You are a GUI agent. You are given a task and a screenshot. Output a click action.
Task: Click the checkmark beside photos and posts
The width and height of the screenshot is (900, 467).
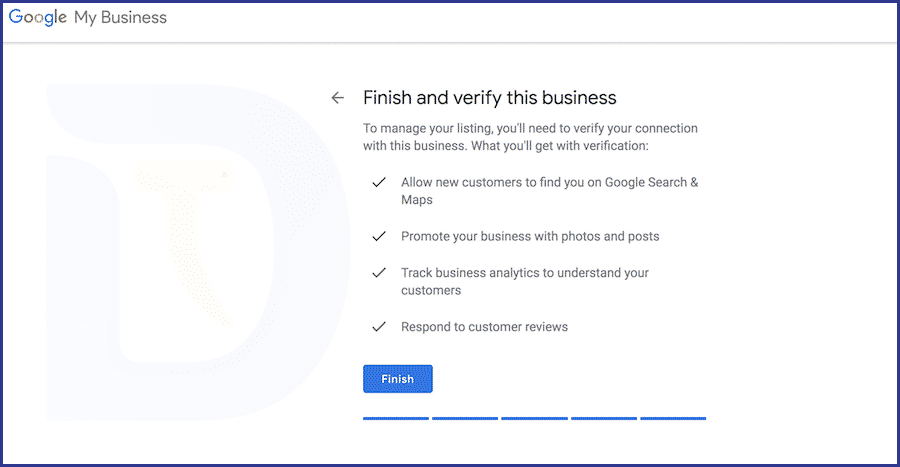[x=379, y=236]
